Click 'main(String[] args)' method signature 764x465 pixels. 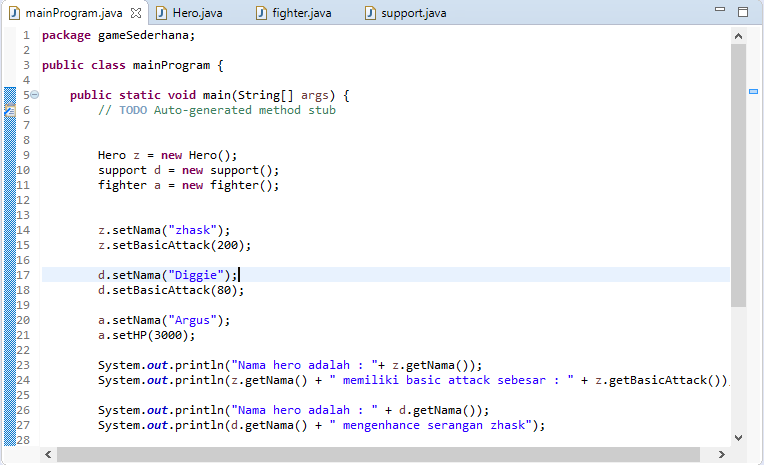(269, 95)
